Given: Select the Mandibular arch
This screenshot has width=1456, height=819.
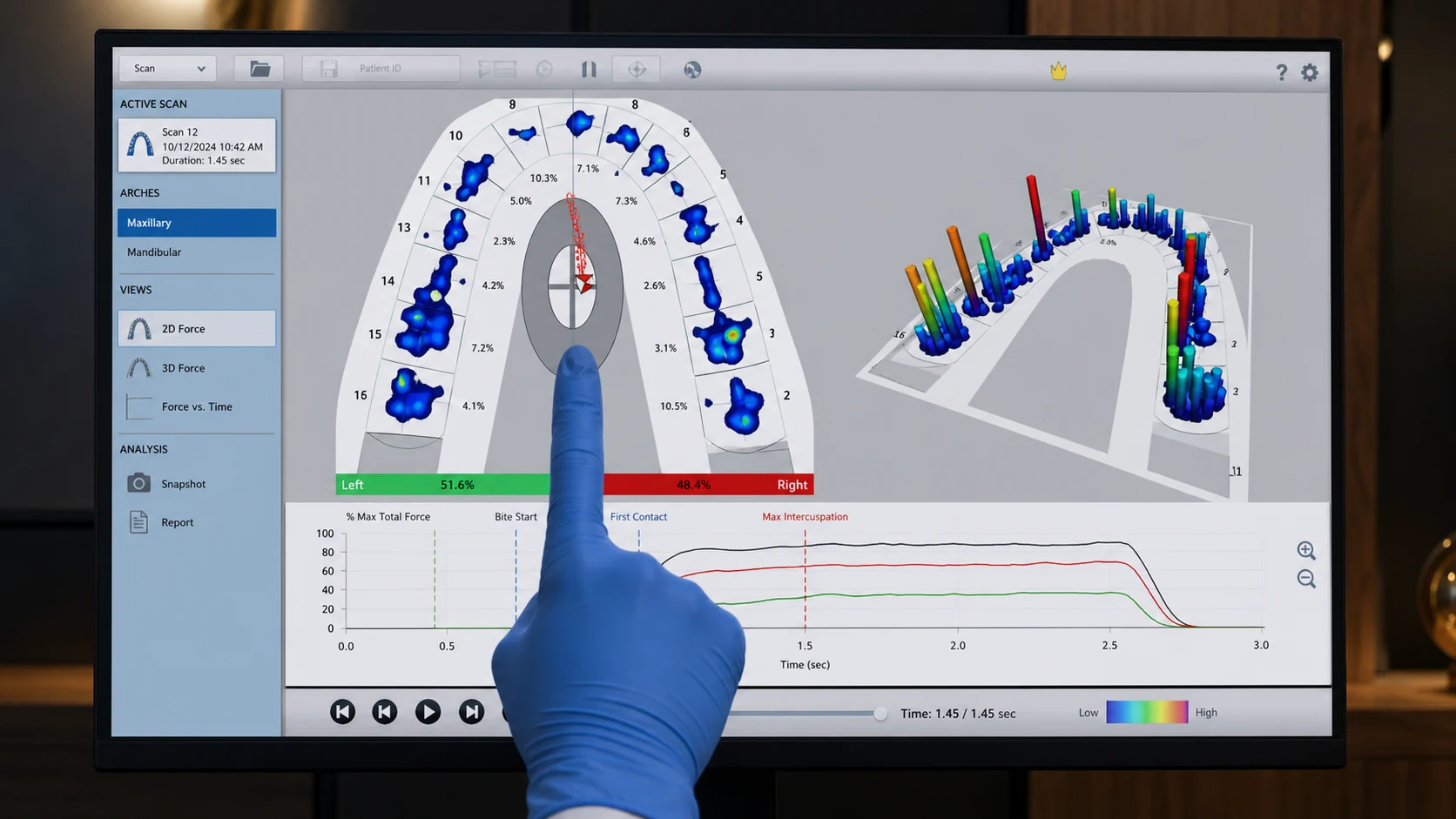Looking at the screenshot, I should pyautogui.click(x=197, y=252).
